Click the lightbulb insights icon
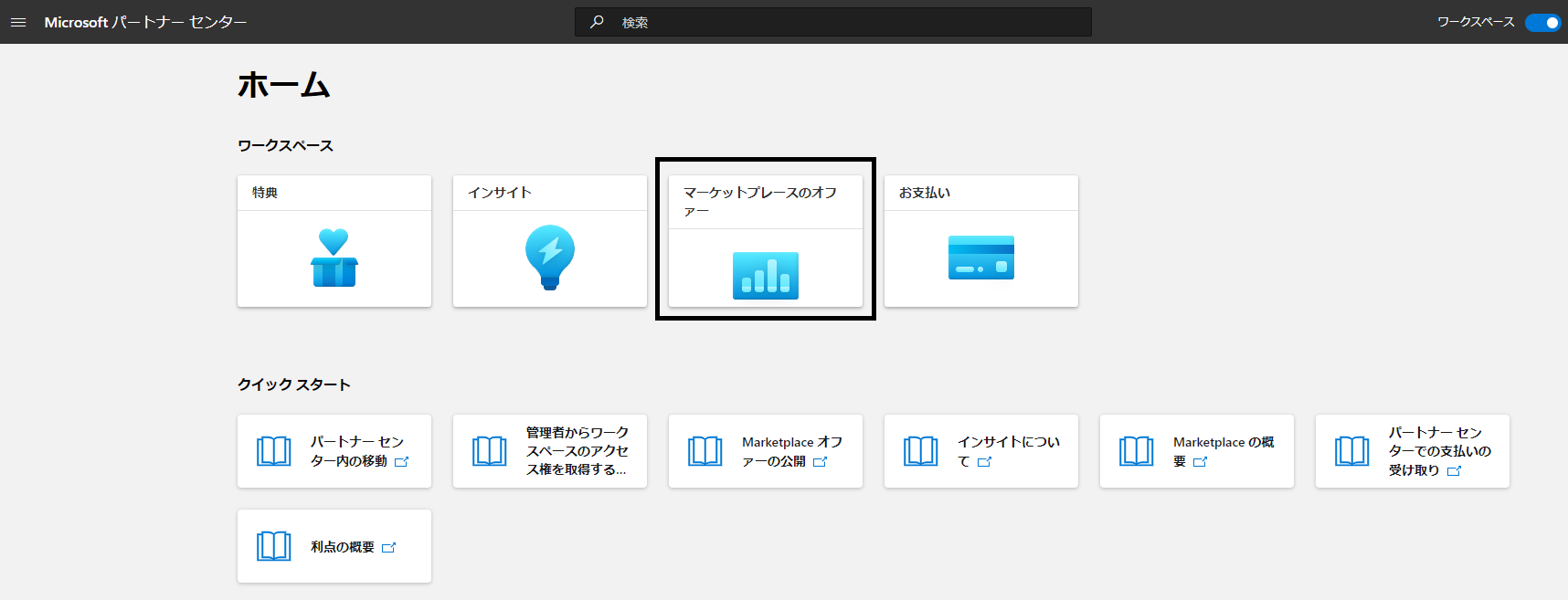The height and width of the screenshot is (600, 1568). (x=550, y=258)
